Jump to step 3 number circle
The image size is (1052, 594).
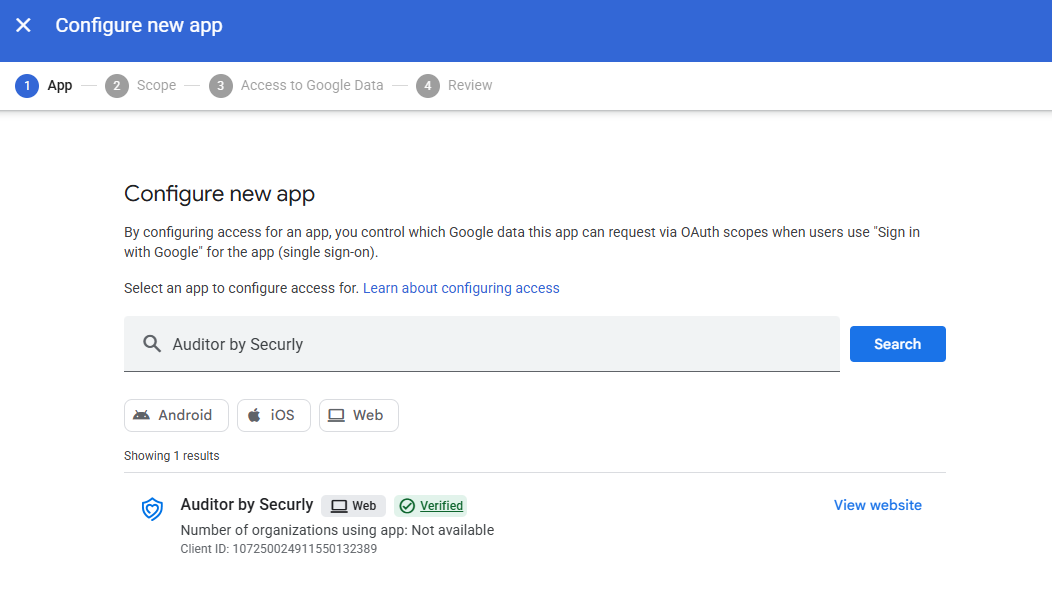tap(220, 86)
